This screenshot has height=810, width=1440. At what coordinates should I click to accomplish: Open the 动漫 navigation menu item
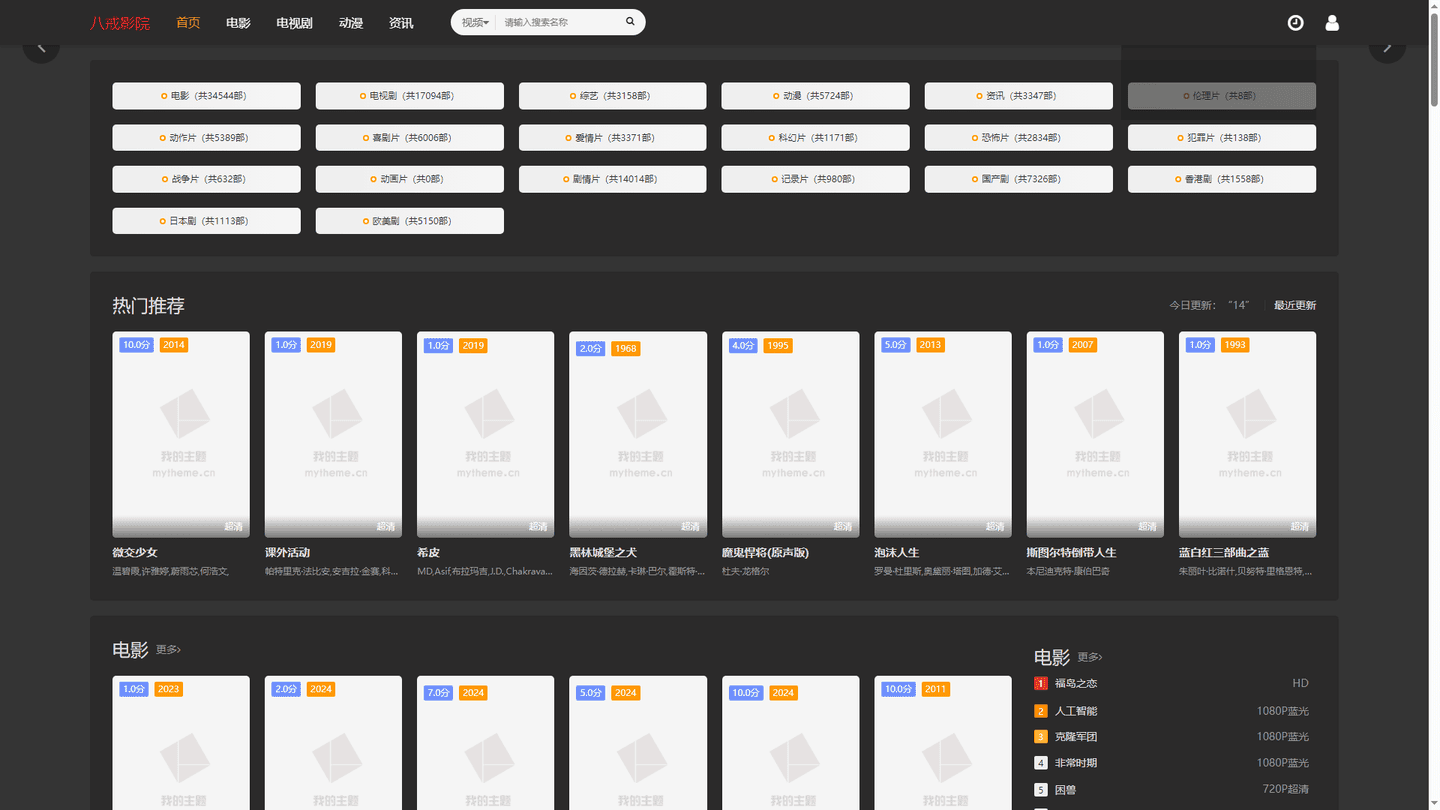point(351,22)
